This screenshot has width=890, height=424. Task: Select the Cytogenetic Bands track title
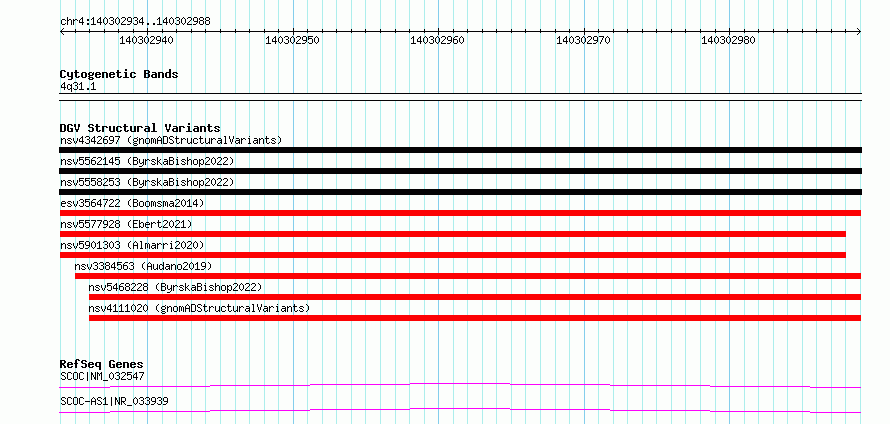pos(119,74)
